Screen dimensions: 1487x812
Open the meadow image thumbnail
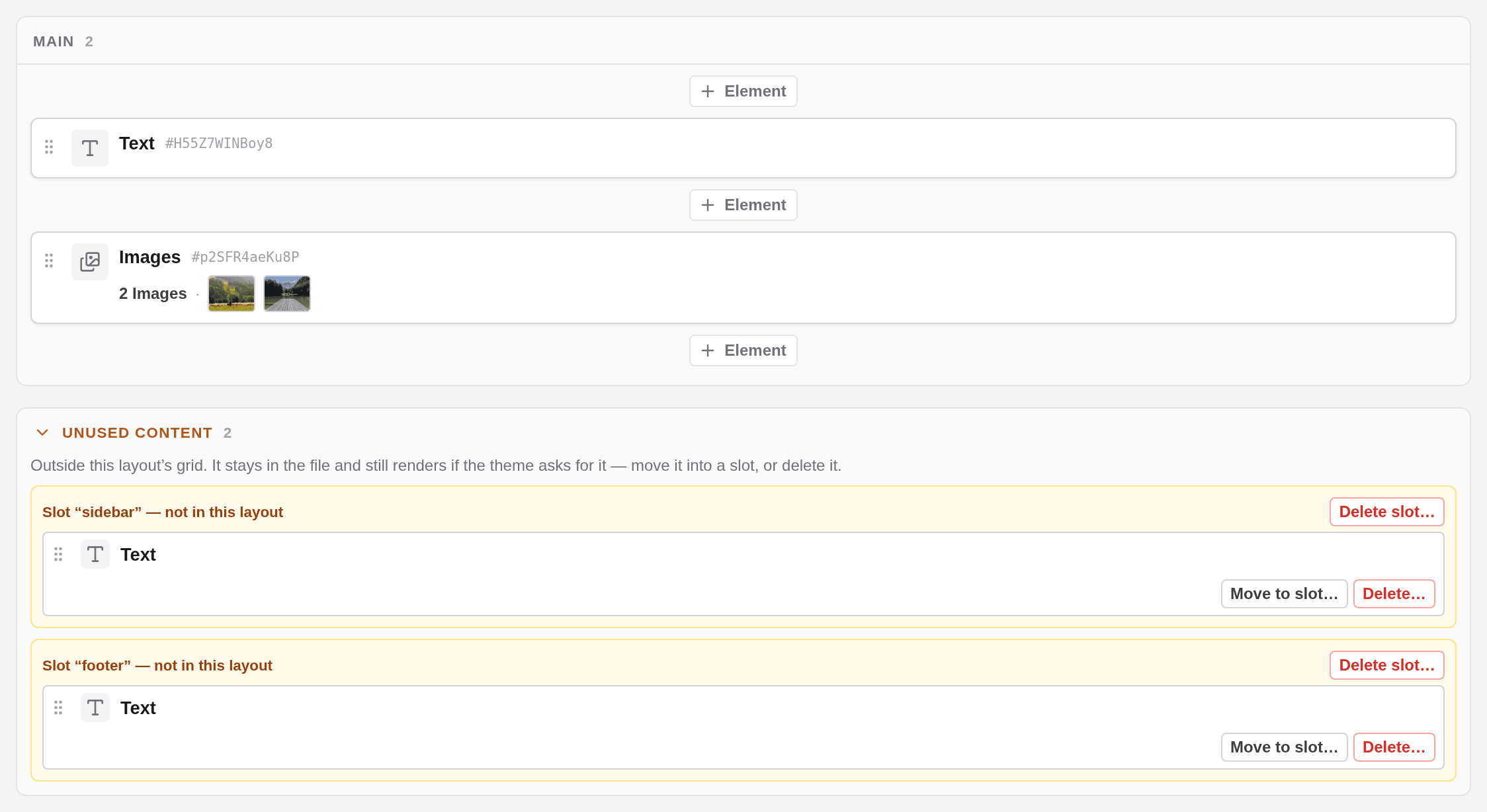(x=232, y=294)
